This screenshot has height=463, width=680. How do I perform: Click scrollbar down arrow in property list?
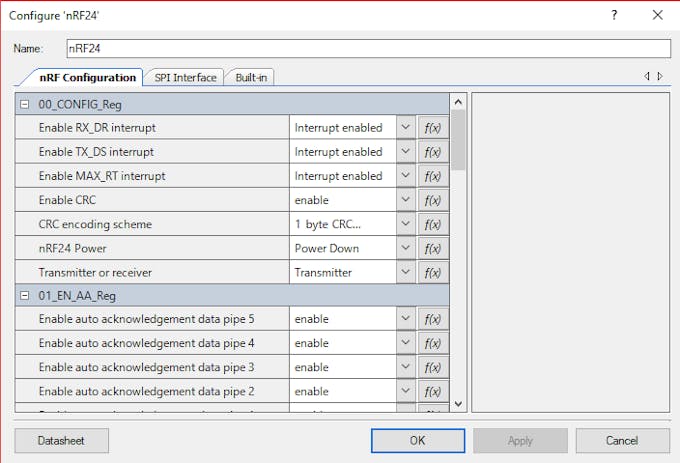point(458,404)
